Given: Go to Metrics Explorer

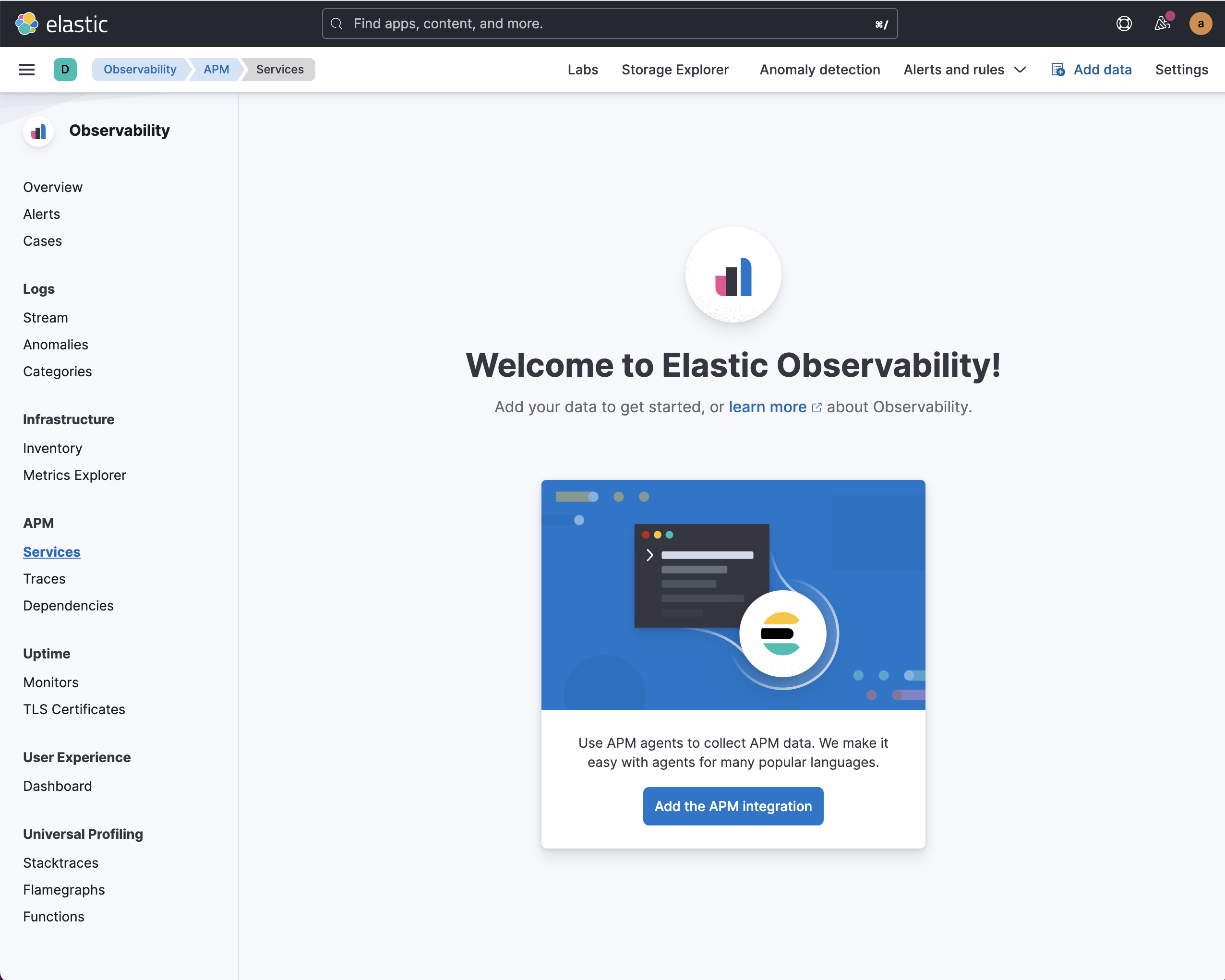Looking at the screenshot, I should pyautogui.click(x=74, y=475).
